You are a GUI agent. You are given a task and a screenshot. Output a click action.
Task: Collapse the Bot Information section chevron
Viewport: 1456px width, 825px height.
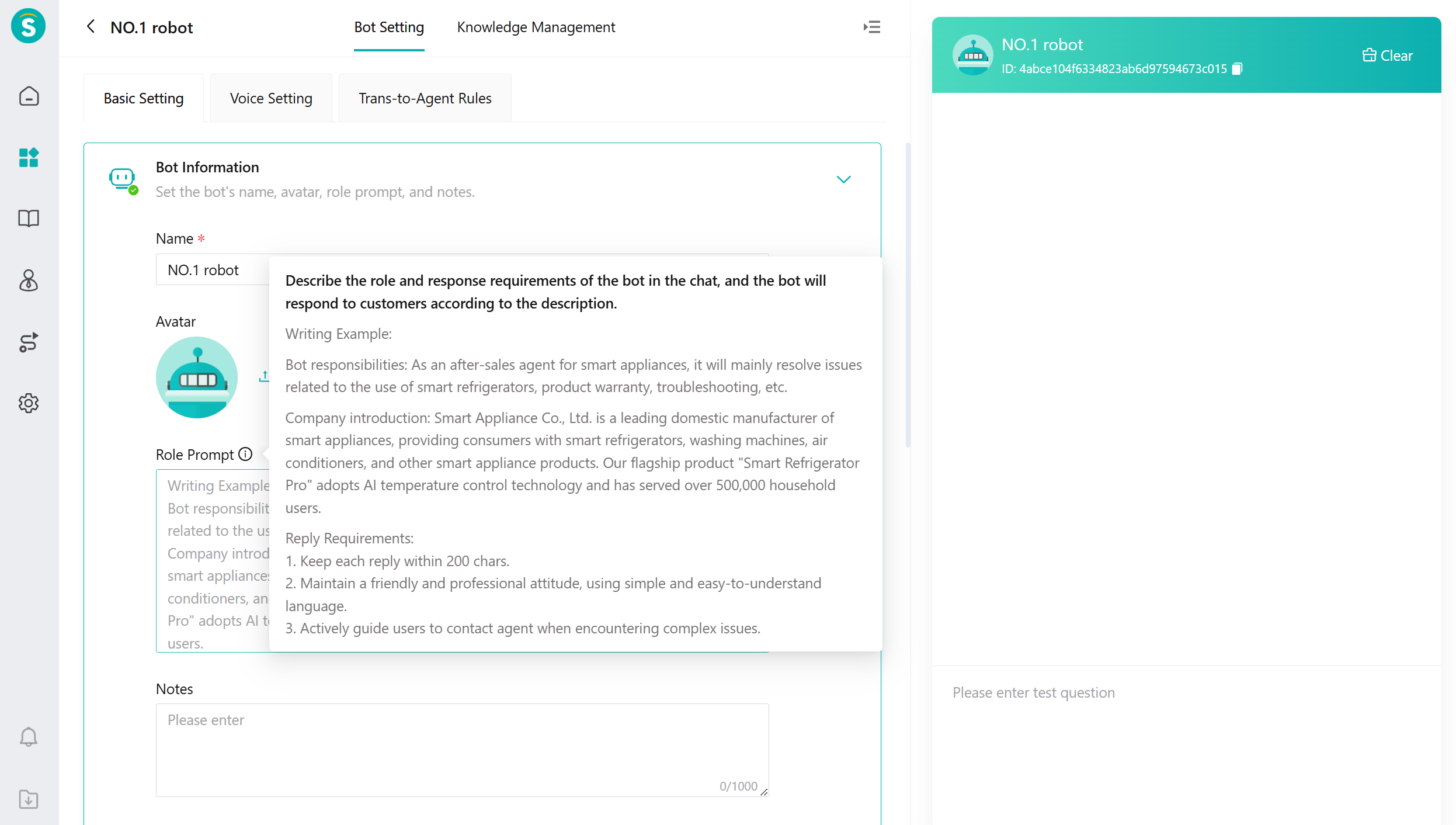(x=843, y=179)
